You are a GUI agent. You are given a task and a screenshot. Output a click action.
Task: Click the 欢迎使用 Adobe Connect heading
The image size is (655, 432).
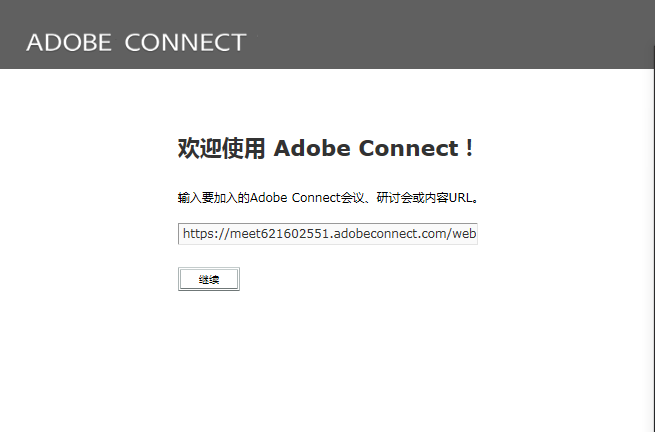(x=325, y=149)
